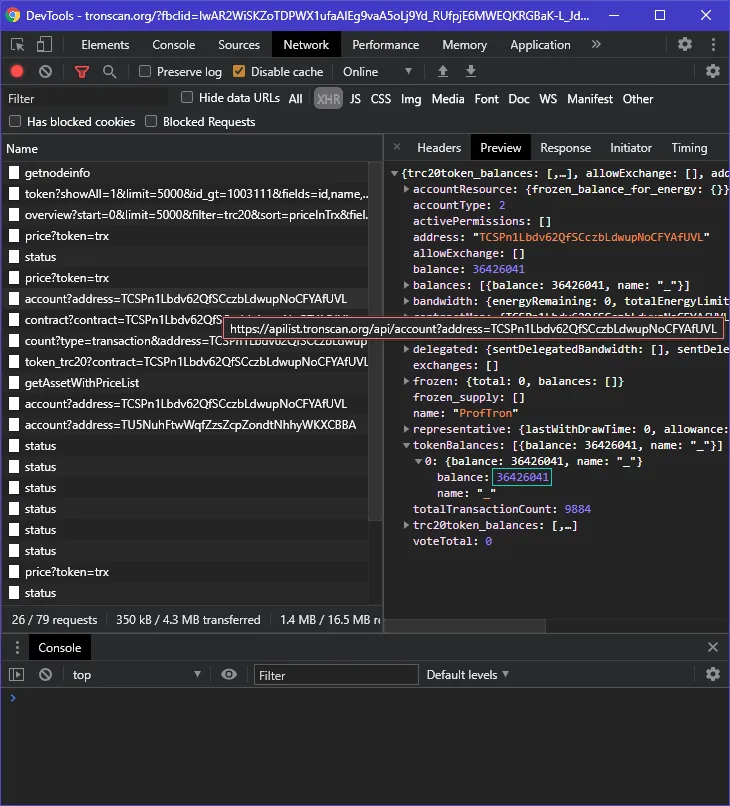The image size is (730, 806).
Task: Switch to Elements panel tab
Action: (x=105, y=45)
